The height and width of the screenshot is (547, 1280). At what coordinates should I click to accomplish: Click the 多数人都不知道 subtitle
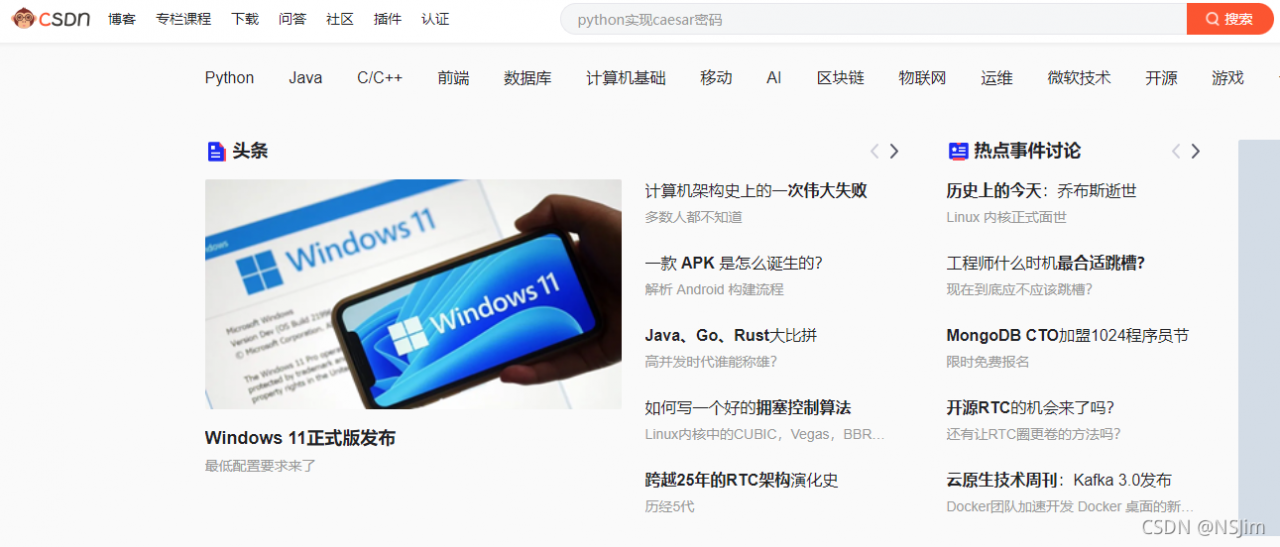click(x=694, y=217)
